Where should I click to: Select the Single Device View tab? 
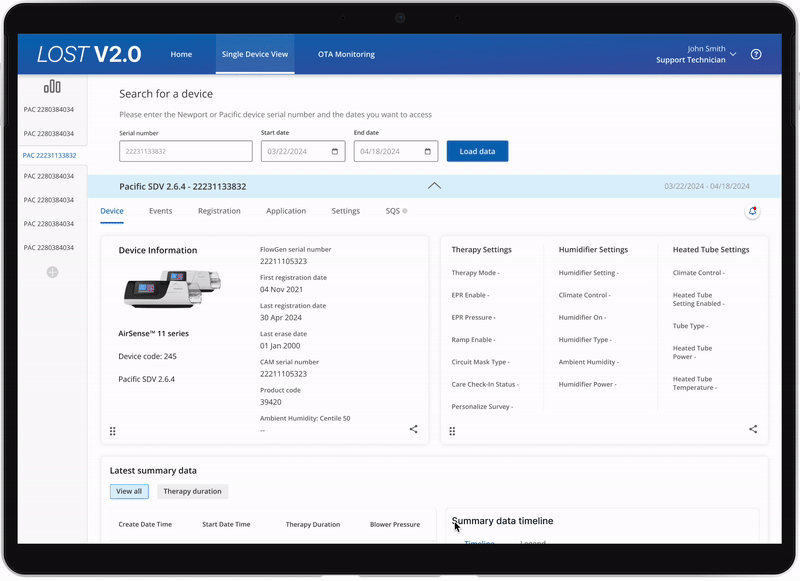pyautogui.click(x=255, y=54)
